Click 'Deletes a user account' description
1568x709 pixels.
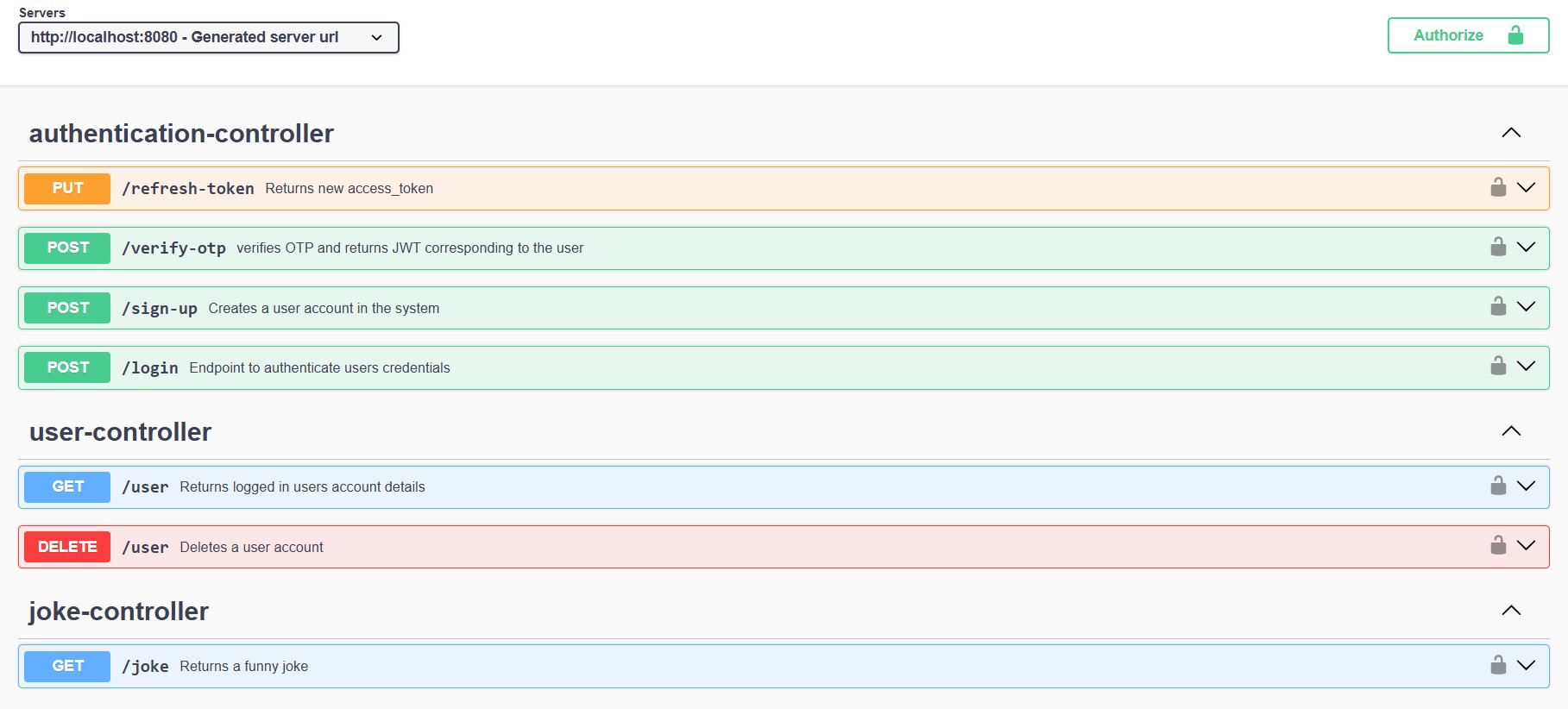251,548
